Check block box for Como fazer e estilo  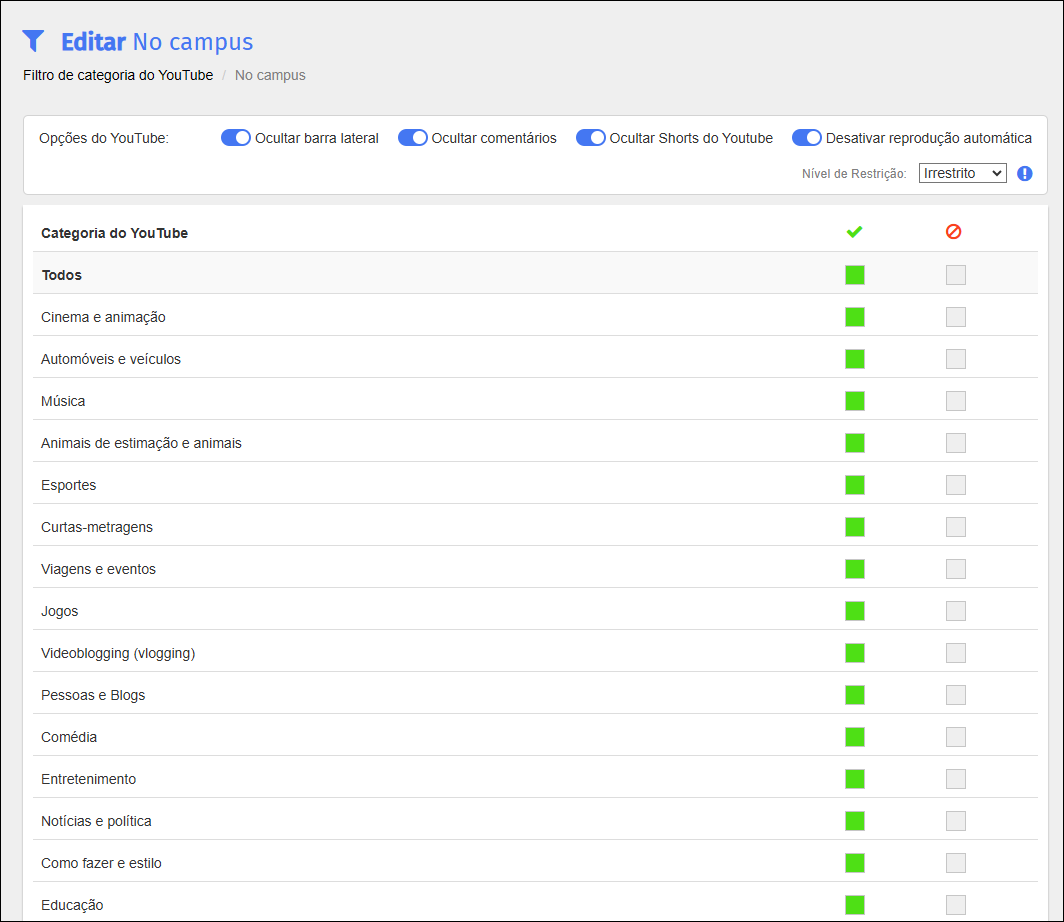coord(955,864)
